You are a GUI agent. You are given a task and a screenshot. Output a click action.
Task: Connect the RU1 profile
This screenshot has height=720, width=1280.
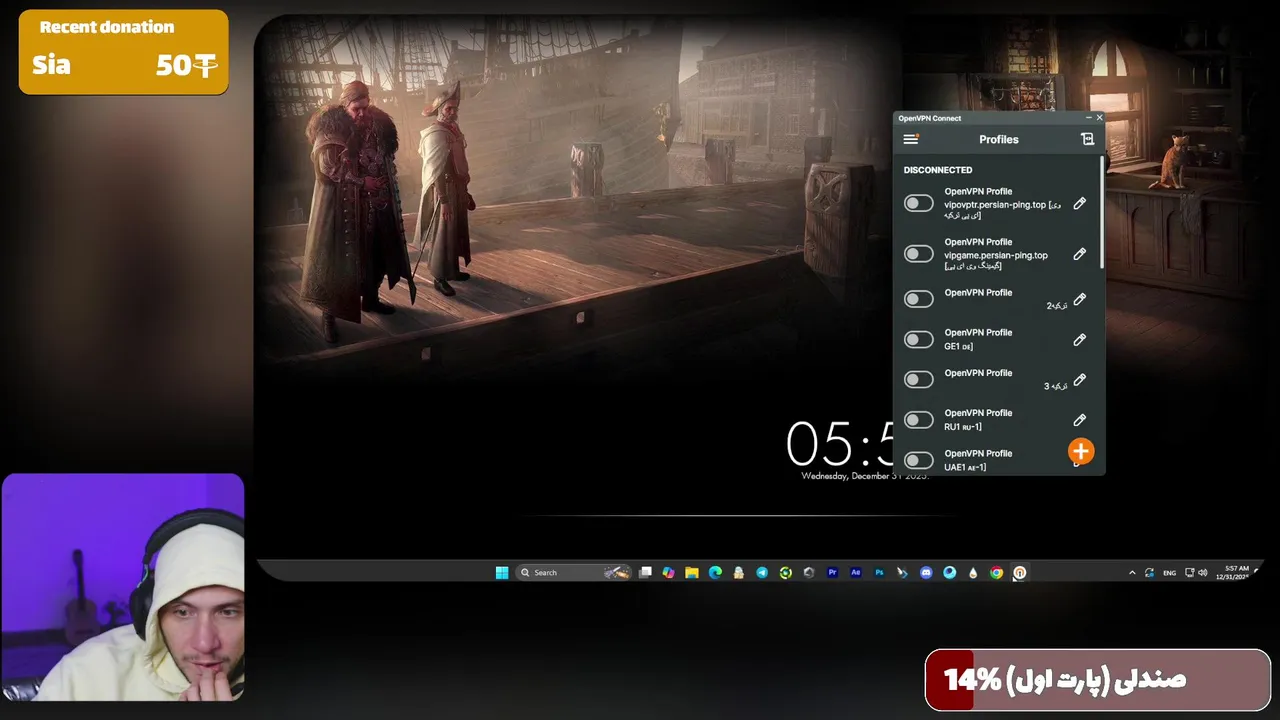click(x=918, y=420)
